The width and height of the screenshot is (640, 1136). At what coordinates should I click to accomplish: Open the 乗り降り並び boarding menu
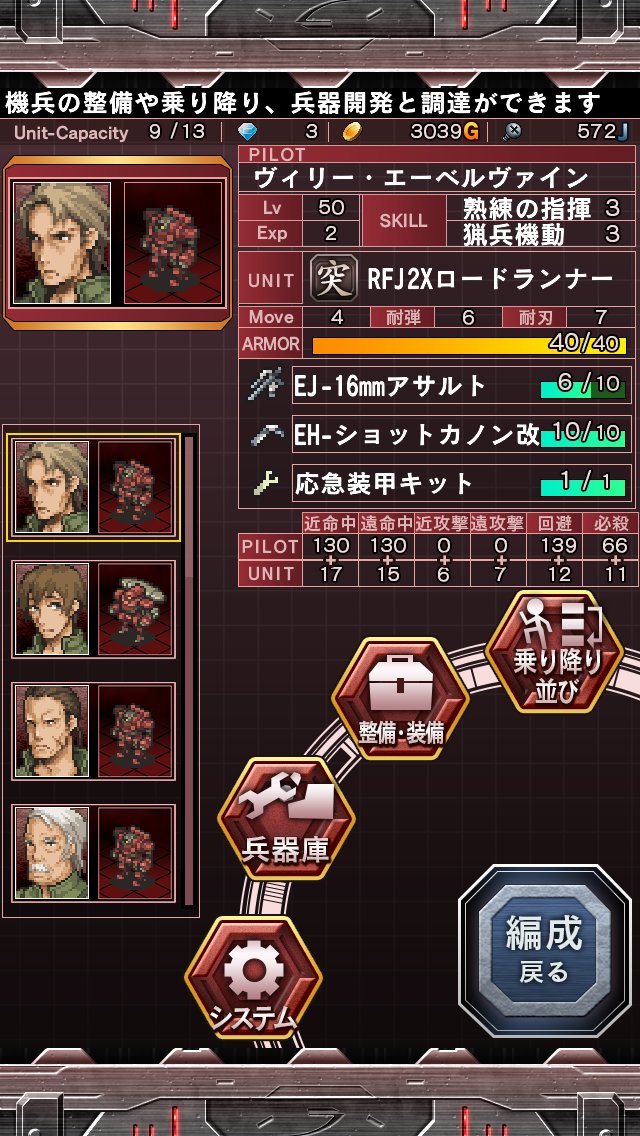pos(554,652)
